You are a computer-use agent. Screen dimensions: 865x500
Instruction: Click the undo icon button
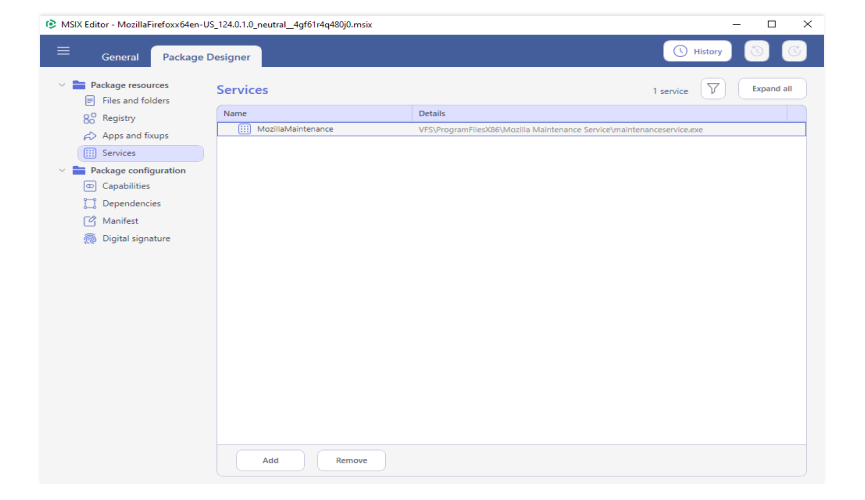pos(757,51)
